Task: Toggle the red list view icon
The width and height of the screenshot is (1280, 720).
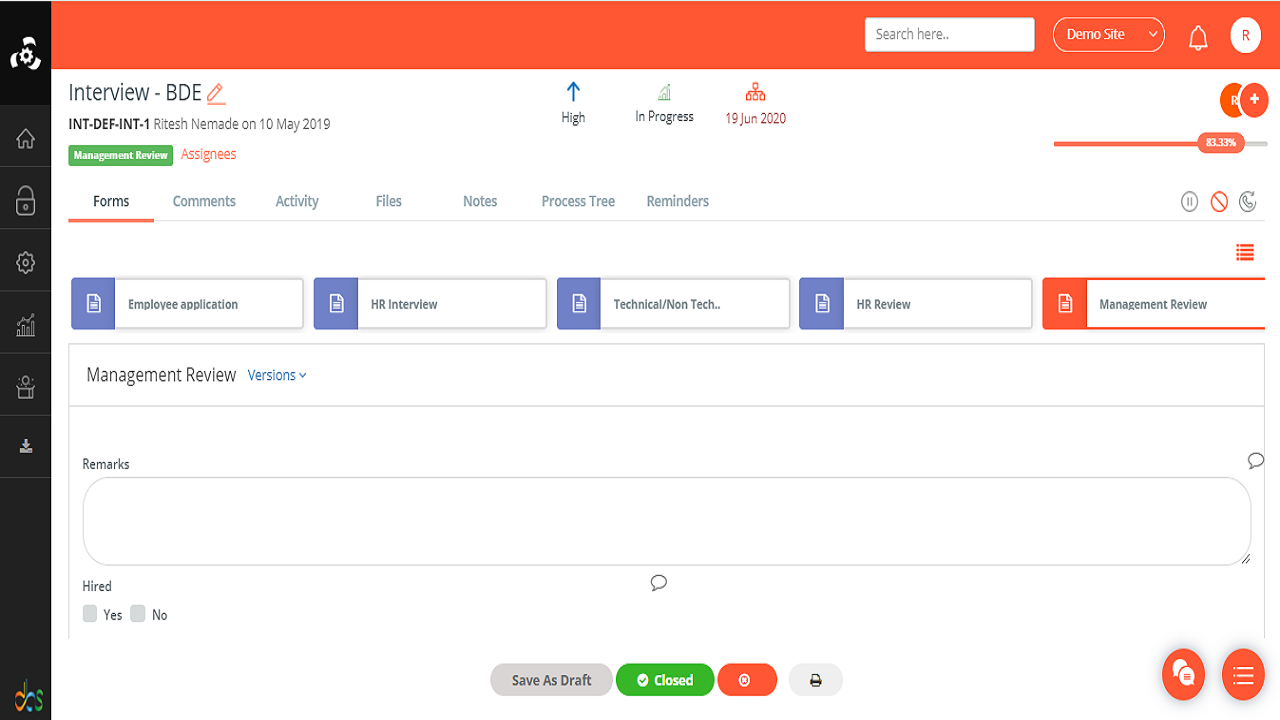Action: click(1245, 252)
